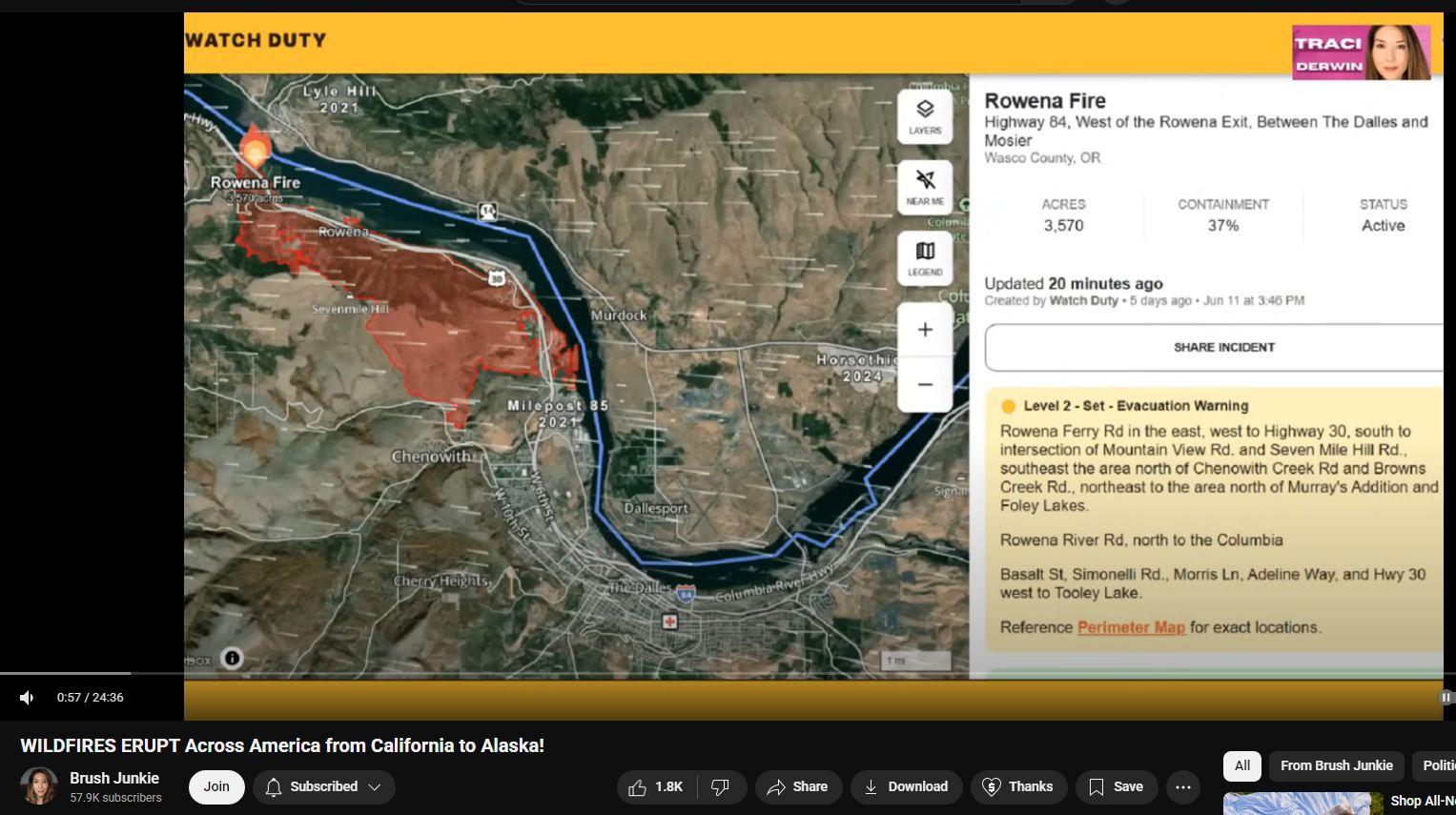Open the Perimeter Map link

tap(1131, 627)
